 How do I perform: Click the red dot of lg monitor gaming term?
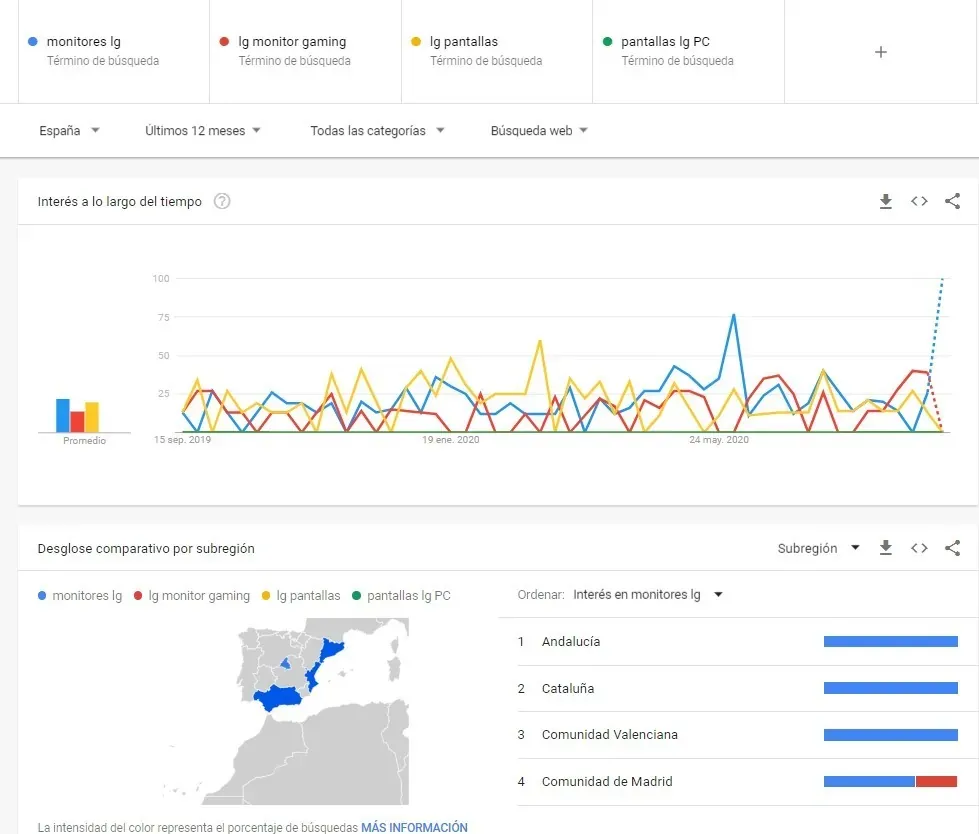point(224,41)
